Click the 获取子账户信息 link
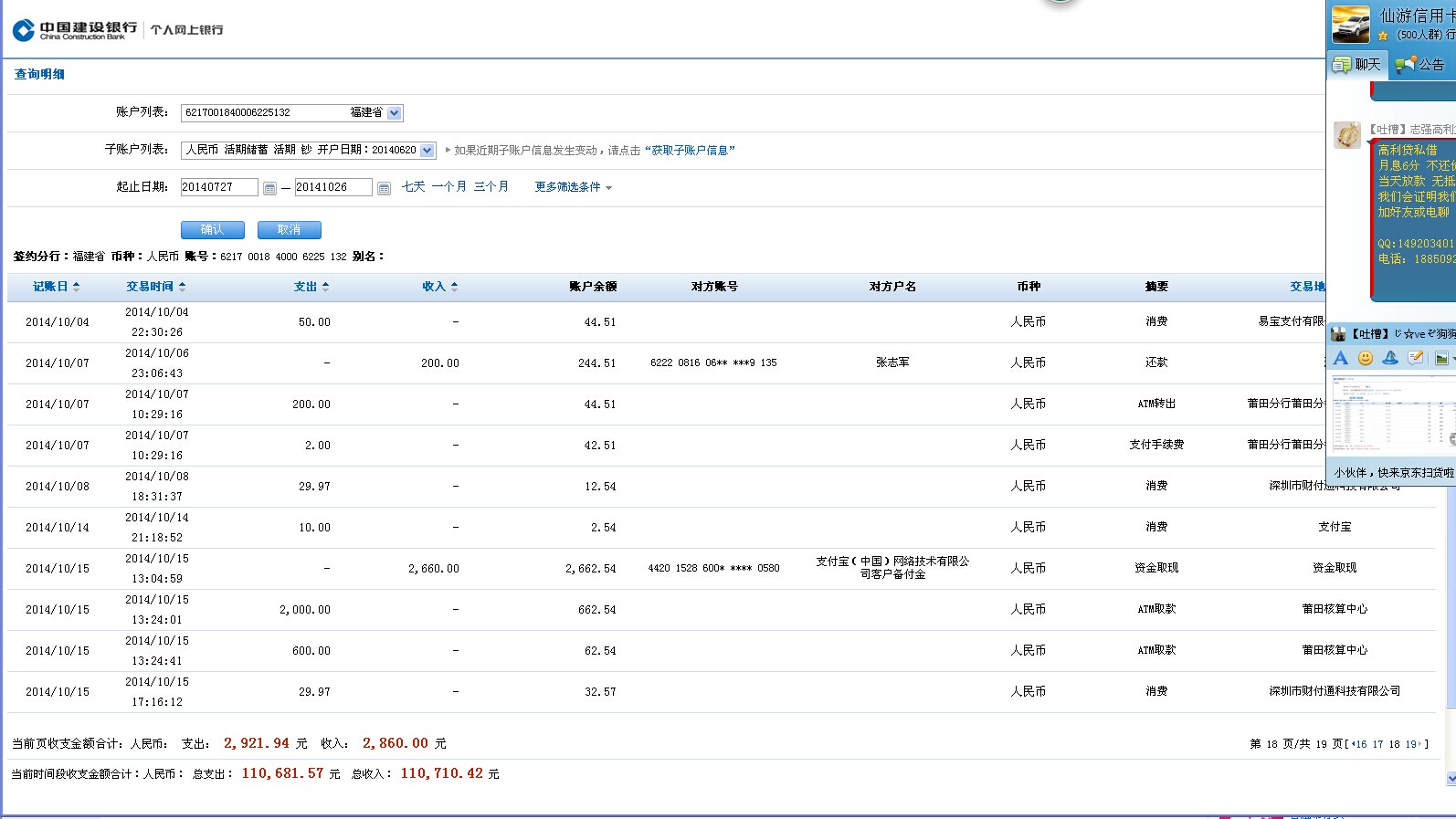The image size is (1456, 819). pos(690,151)
